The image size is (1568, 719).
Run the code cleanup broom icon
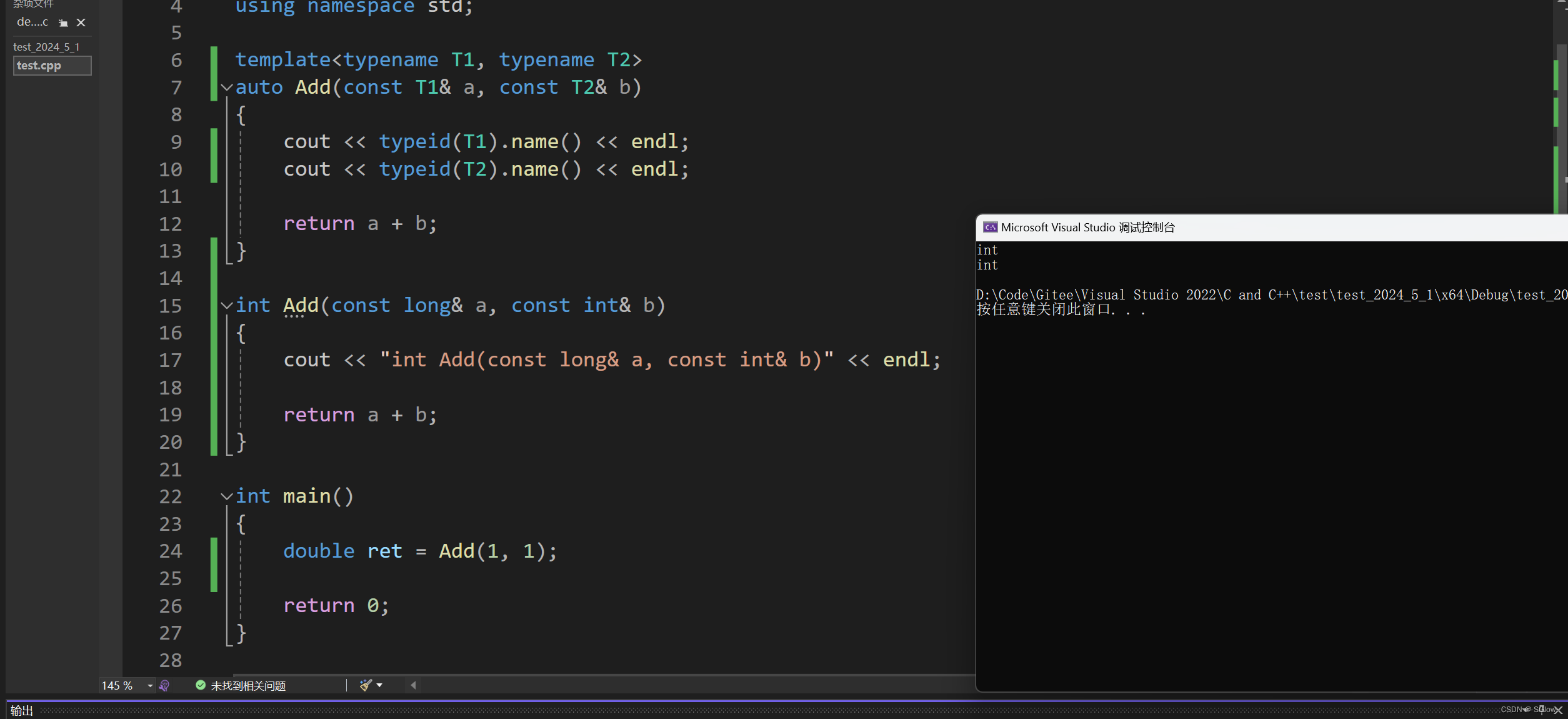(x=366, y=685)
